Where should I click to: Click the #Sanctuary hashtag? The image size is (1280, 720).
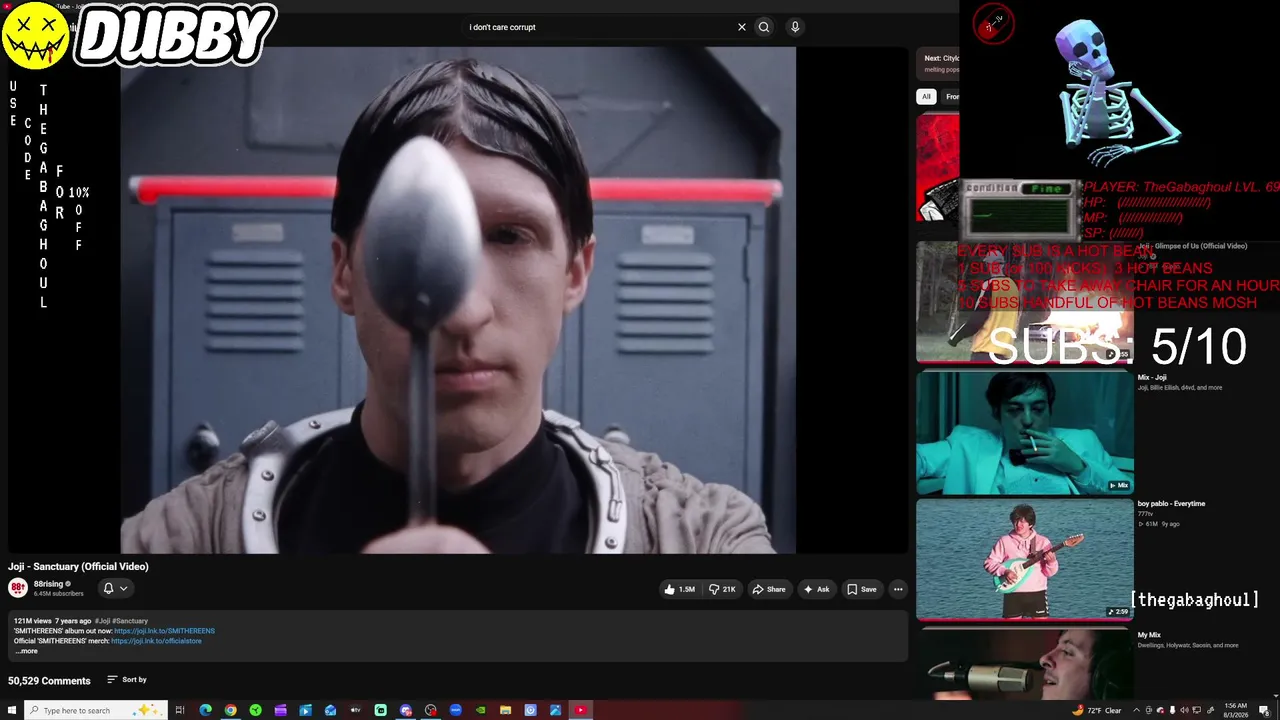131,621
